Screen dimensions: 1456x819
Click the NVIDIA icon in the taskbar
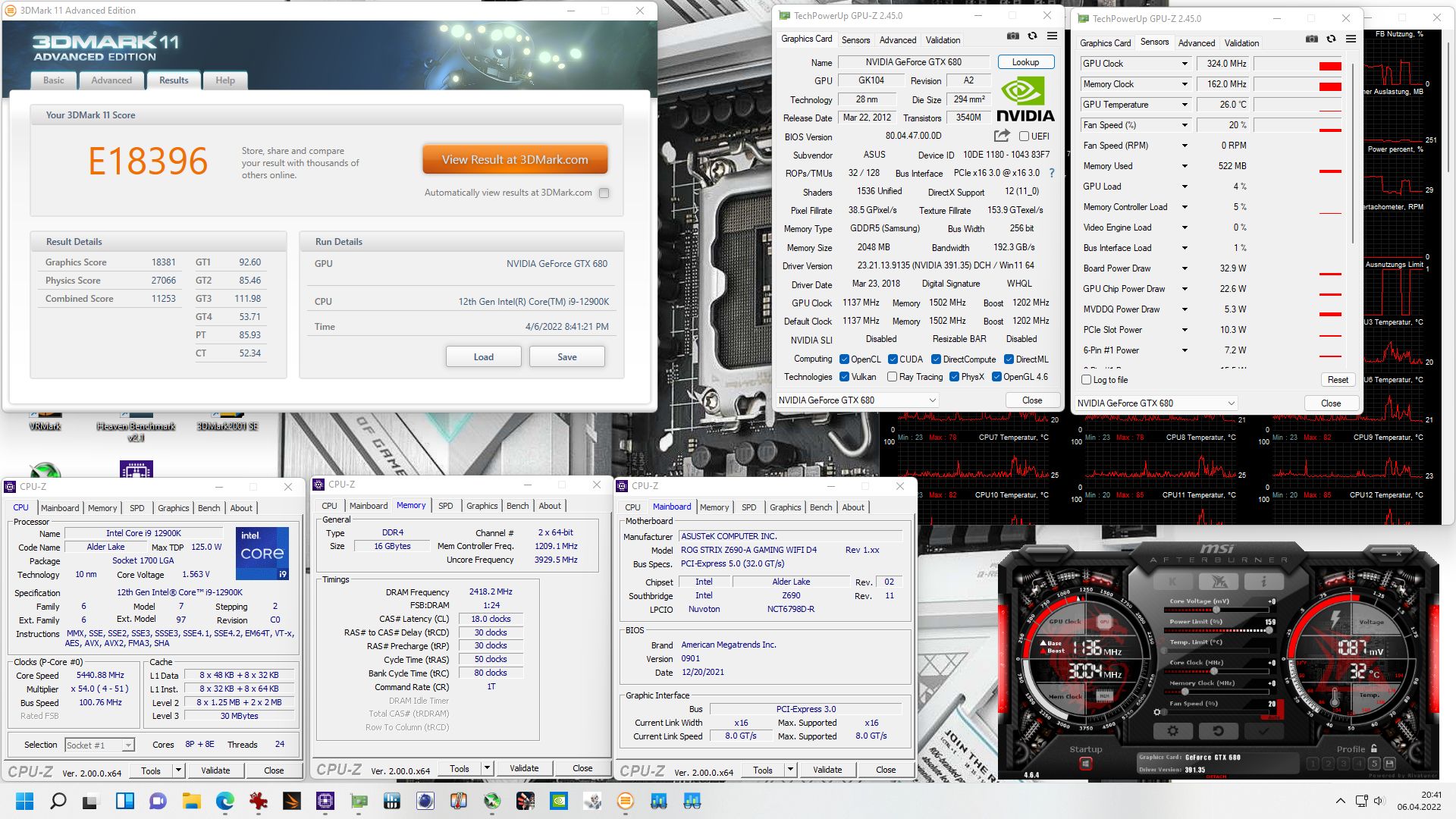click(558, 801)
